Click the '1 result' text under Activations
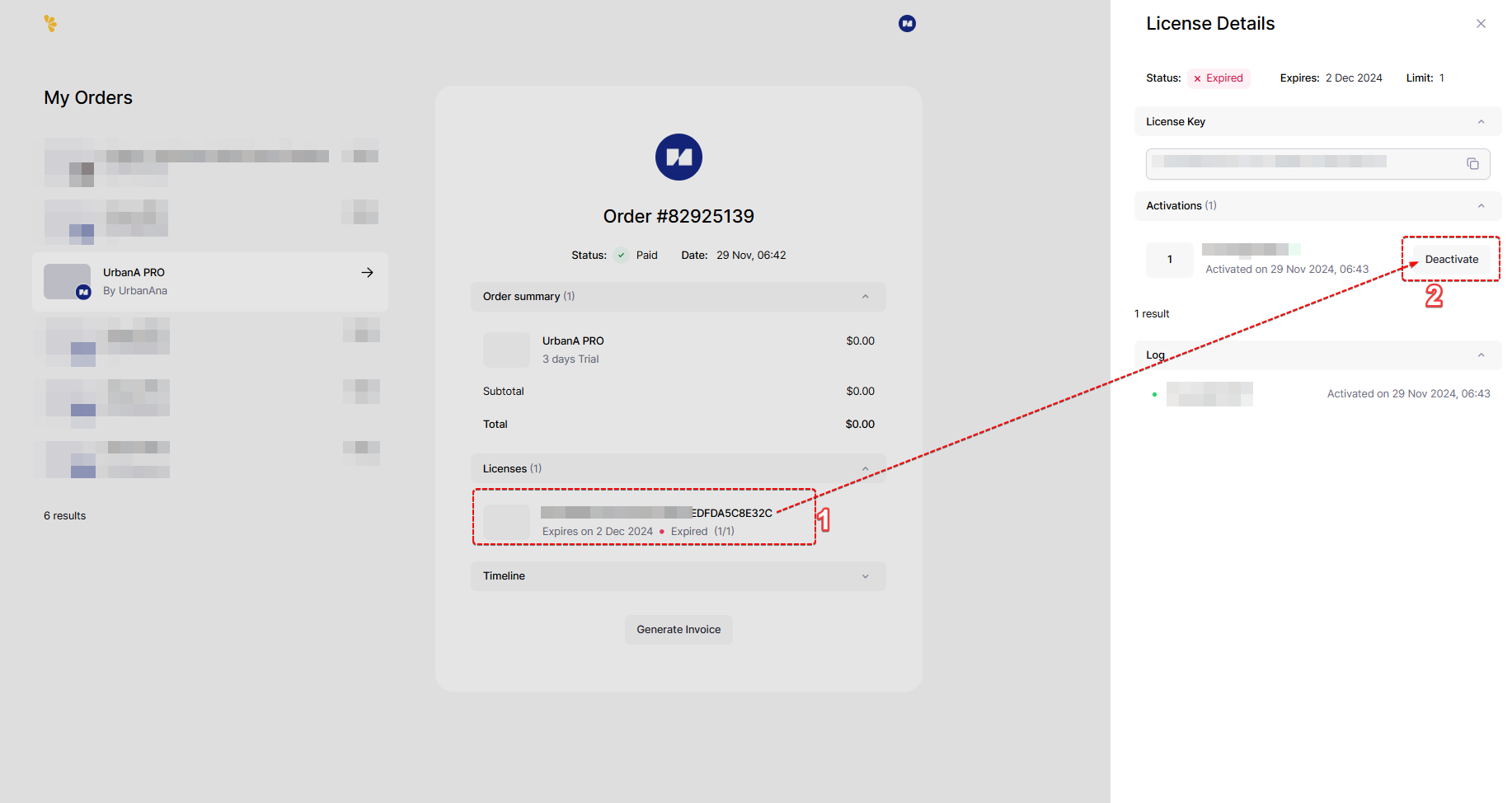Screen dimensions: 1512x803 click(1152, 314)
